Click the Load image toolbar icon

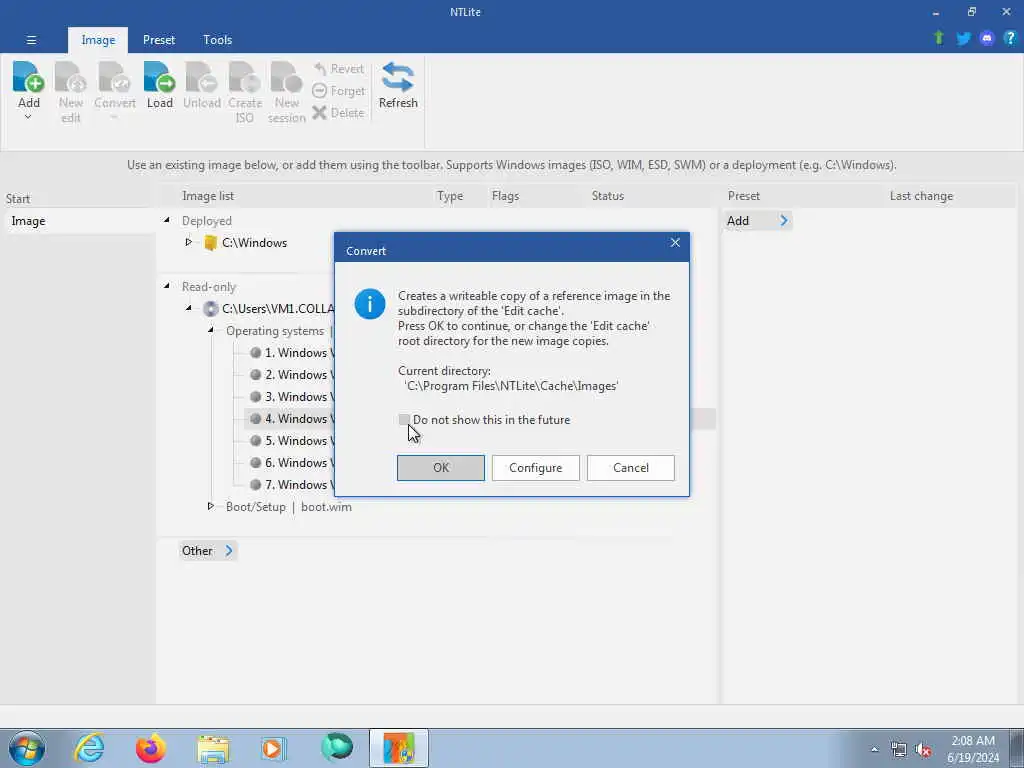coord(159,77)
